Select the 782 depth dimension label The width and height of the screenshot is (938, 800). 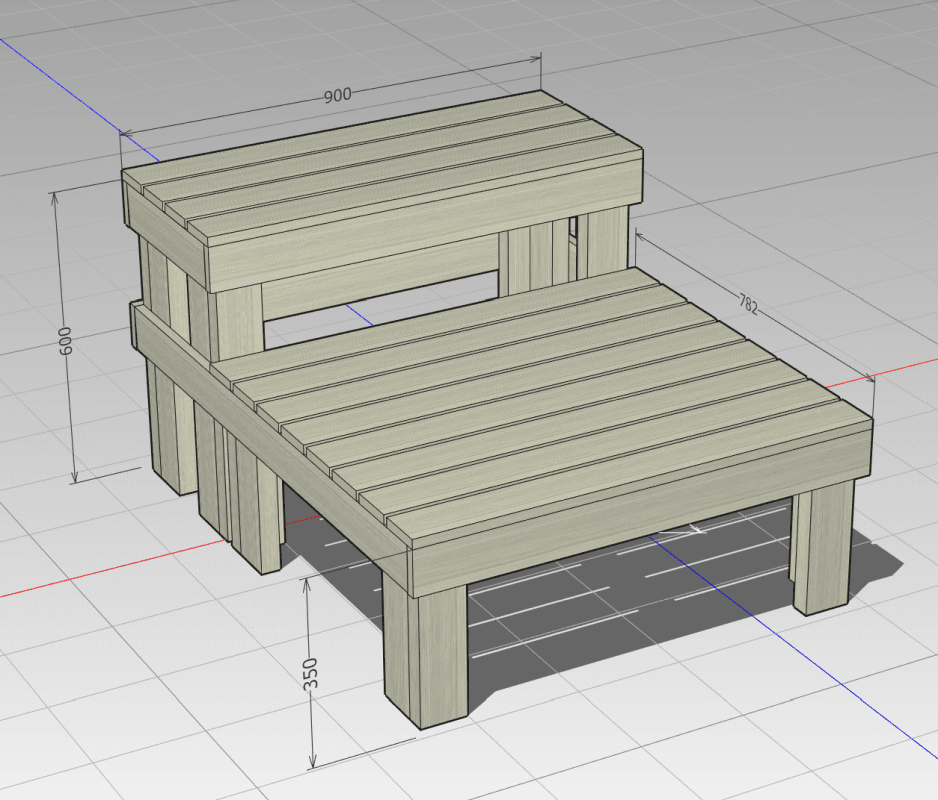pos(748,305)
